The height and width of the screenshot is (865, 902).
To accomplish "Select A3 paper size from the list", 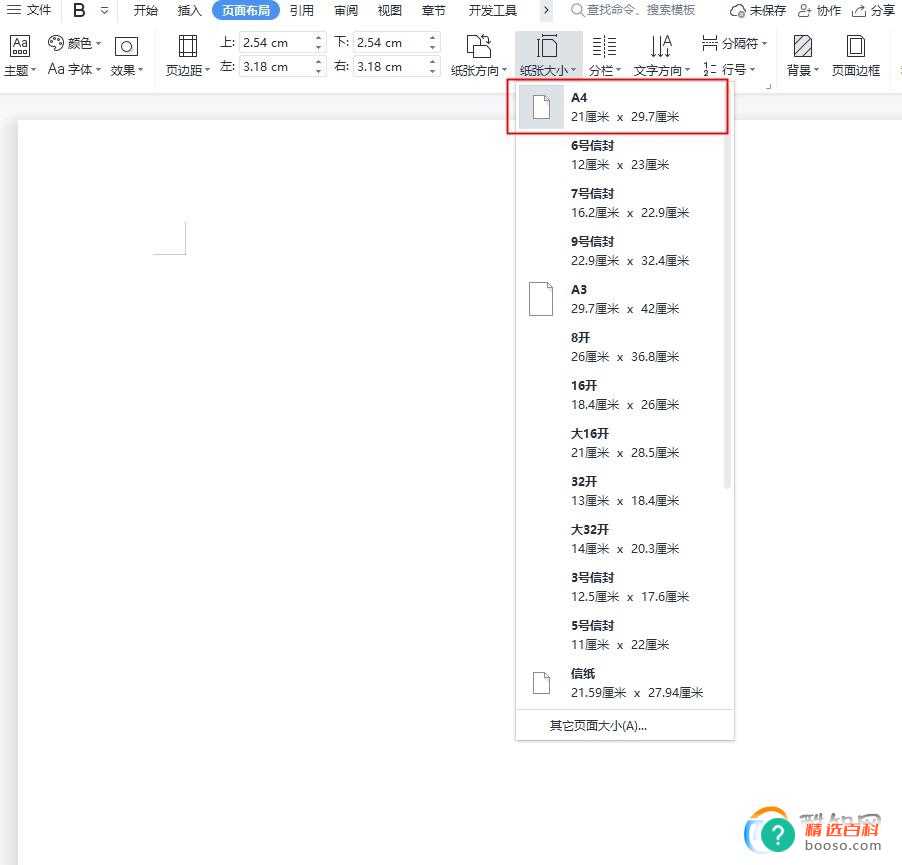I will click(610, 299).
